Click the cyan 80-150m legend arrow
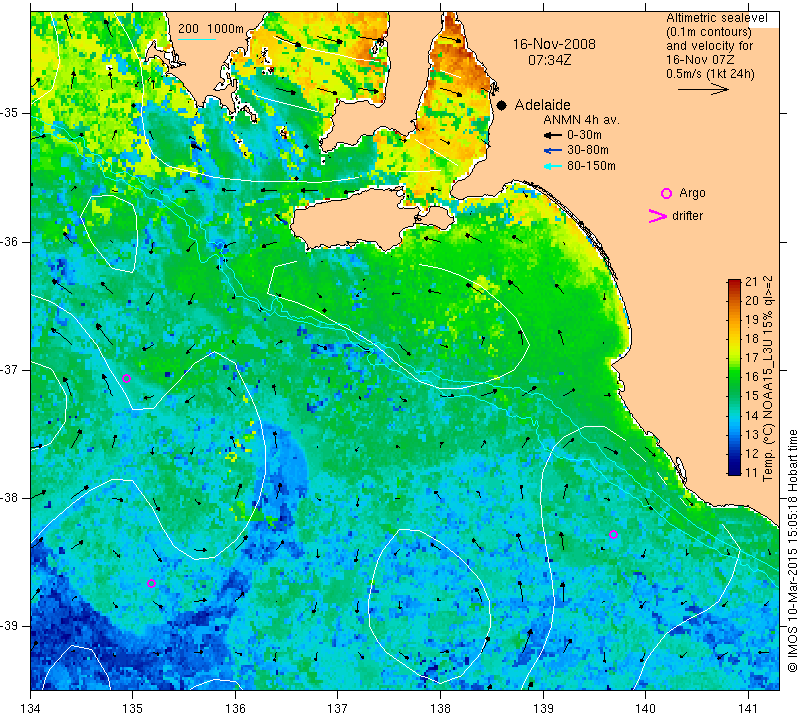 [553, 166]
